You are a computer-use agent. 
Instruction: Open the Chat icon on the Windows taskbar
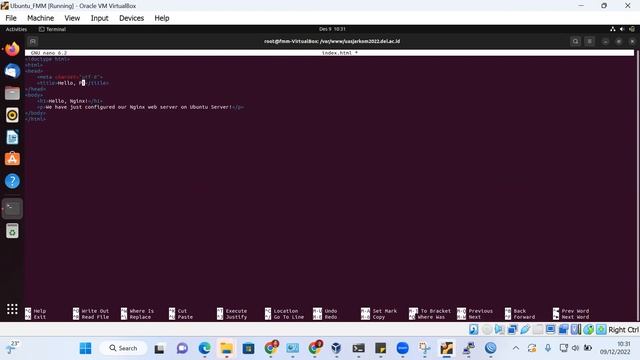point(182,348)
